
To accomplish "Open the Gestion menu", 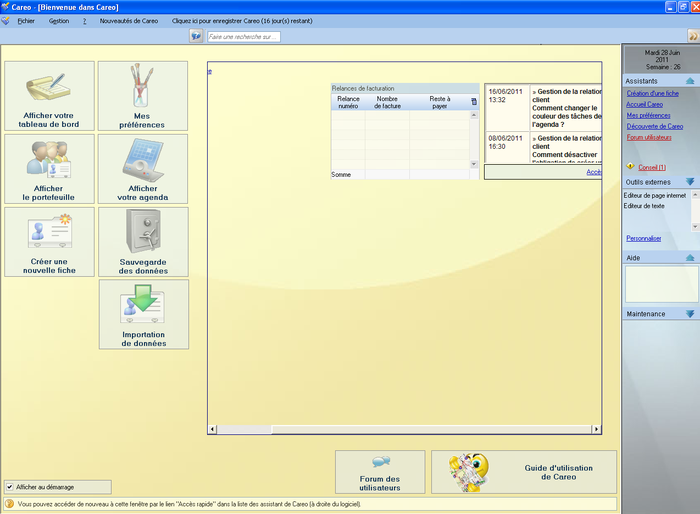I will [59, 21].
